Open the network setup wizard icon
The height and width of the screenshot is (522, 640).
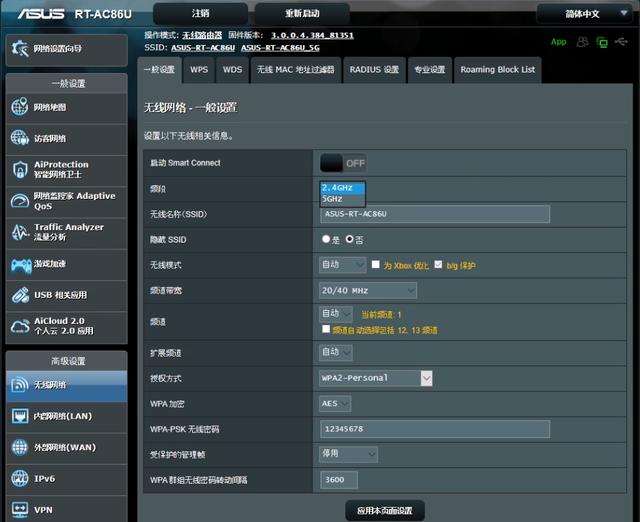(x=20, y=49)
